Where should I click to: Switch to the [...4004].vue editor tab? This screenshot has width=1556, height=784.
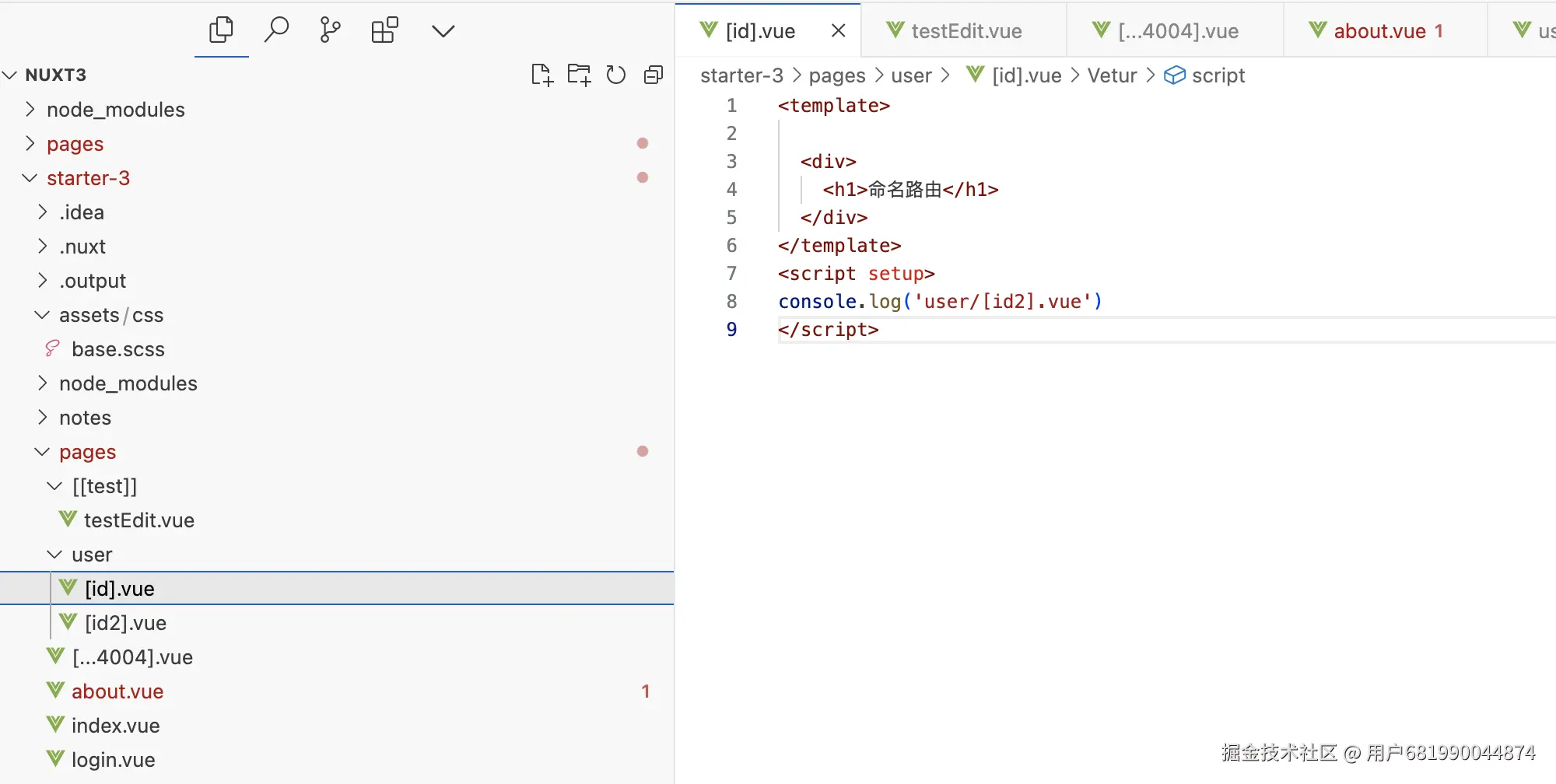[1175, 31]
